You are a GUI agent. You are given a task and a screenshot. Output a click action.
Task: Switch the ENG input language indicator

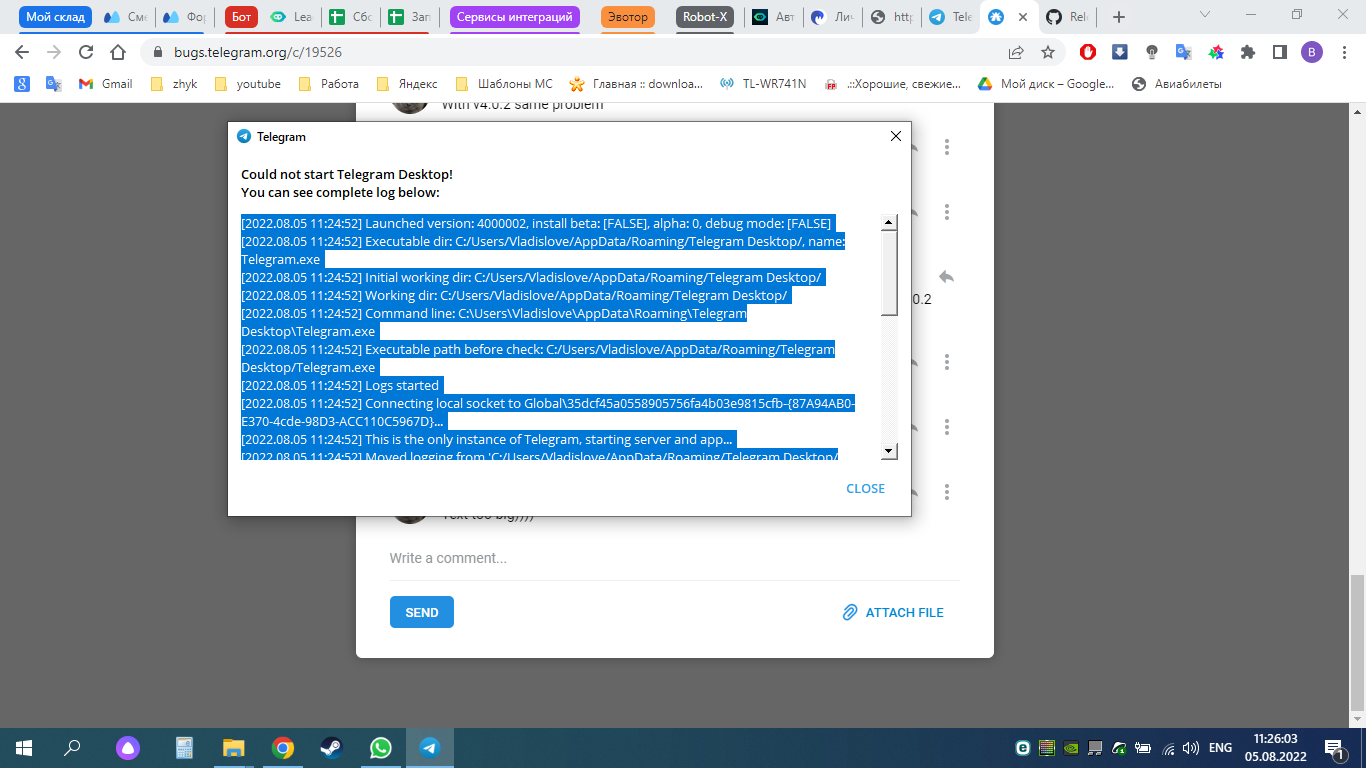coord(1220,747)
